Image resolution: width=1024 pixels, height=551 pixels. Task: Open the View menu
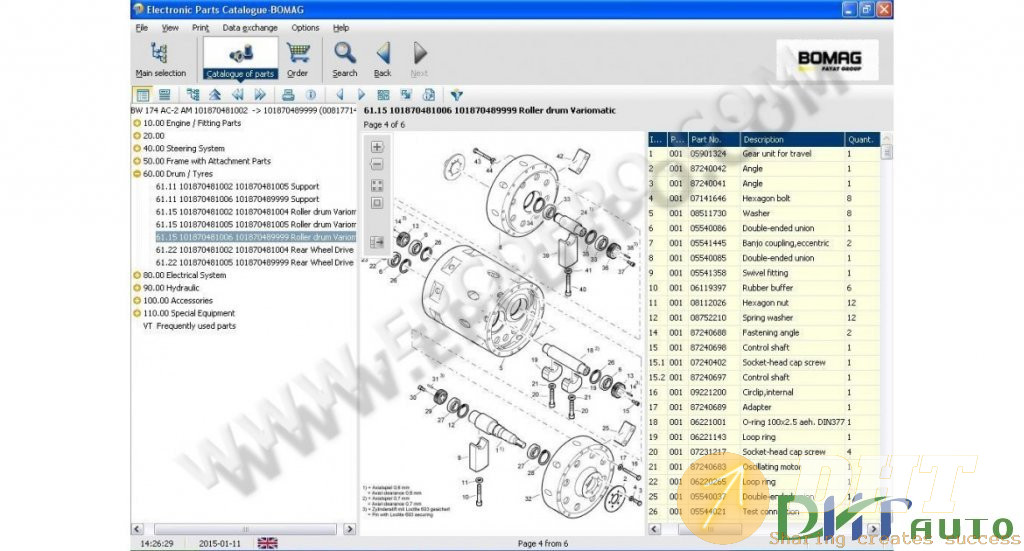click(170, 27)
